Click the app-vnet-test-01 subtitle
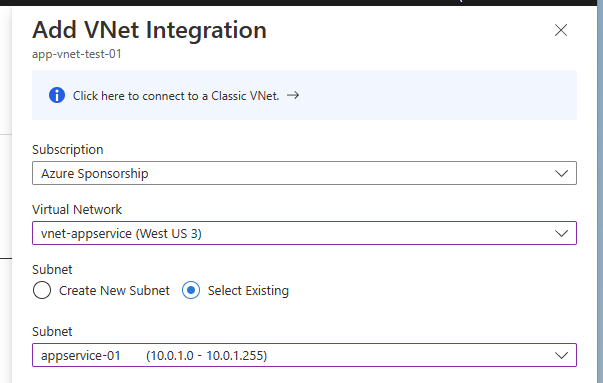 pos(77,54)
